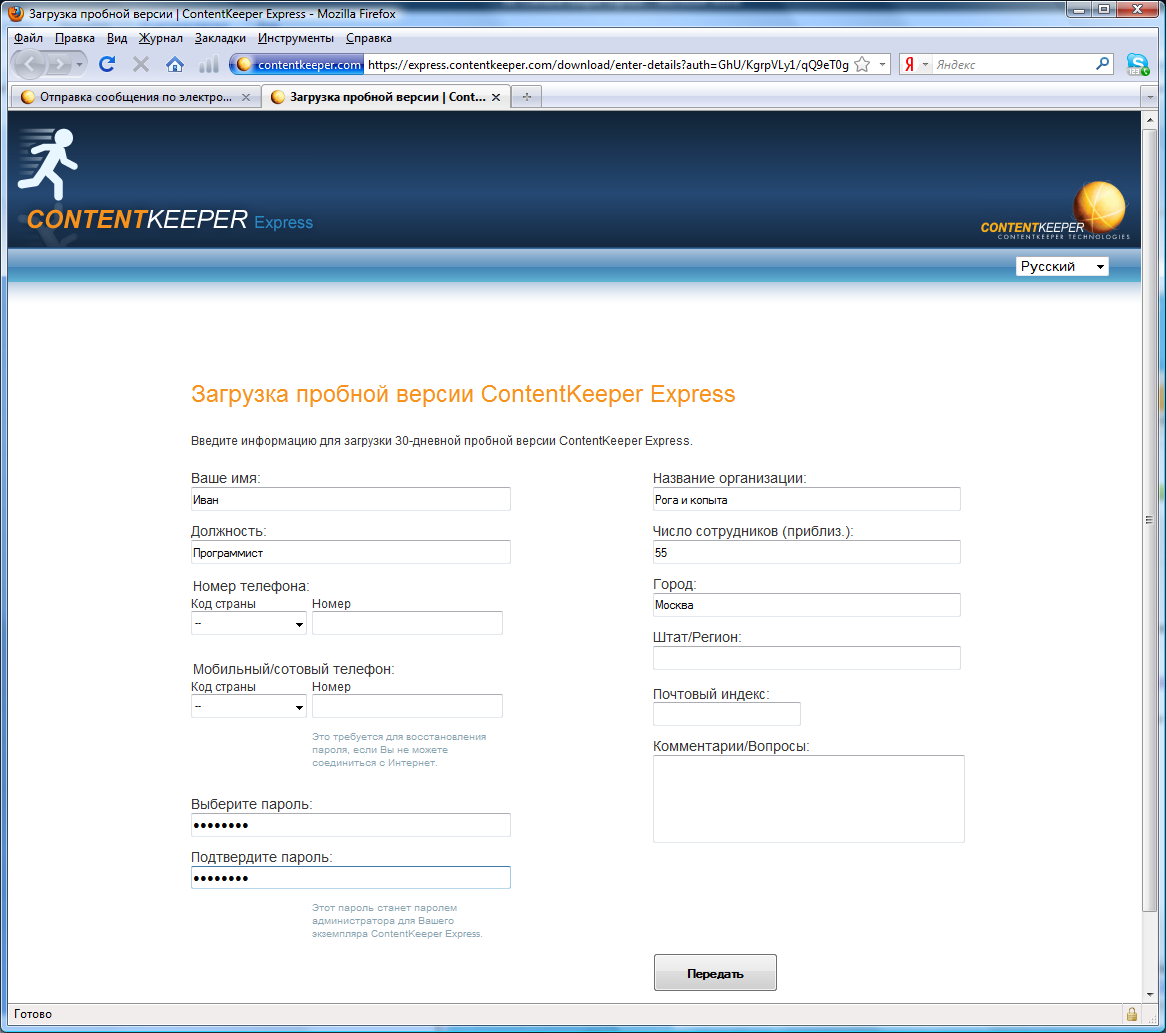The height and width of the screenshot is (1033, 1166).
Task: Open the Вид menu
Action: pos(117,38)
